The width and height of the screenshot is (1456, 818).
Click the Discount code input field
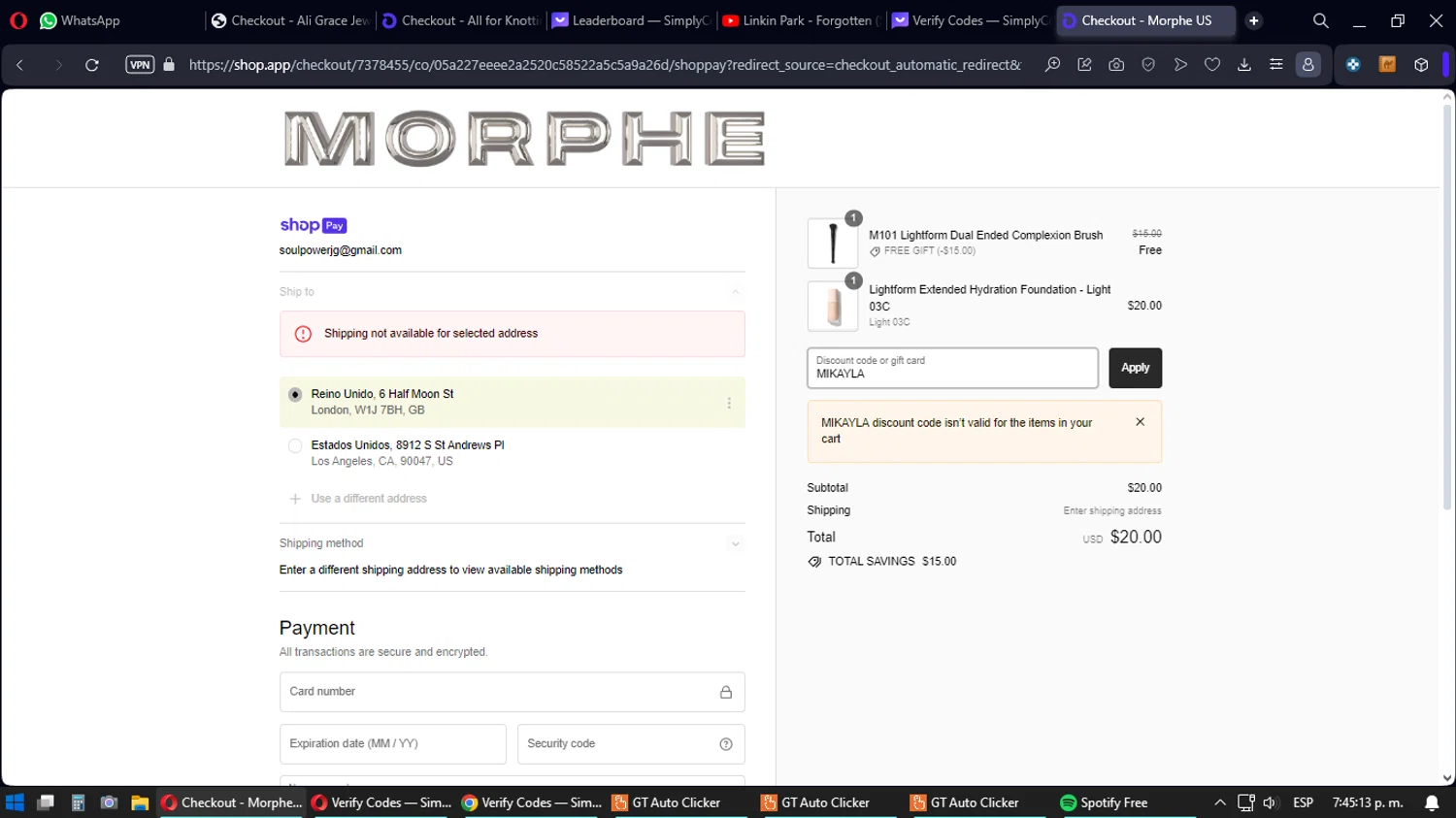coord(953,368)
